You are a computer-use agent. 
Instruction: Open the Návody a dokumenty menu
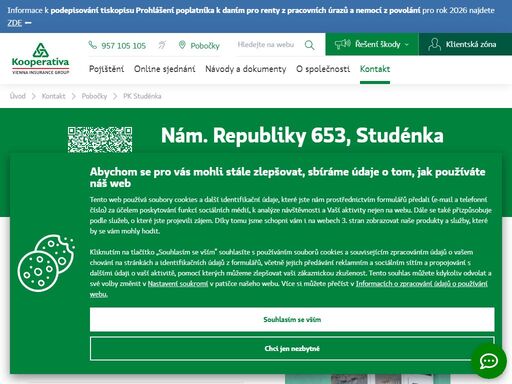(x=246, y=69)
